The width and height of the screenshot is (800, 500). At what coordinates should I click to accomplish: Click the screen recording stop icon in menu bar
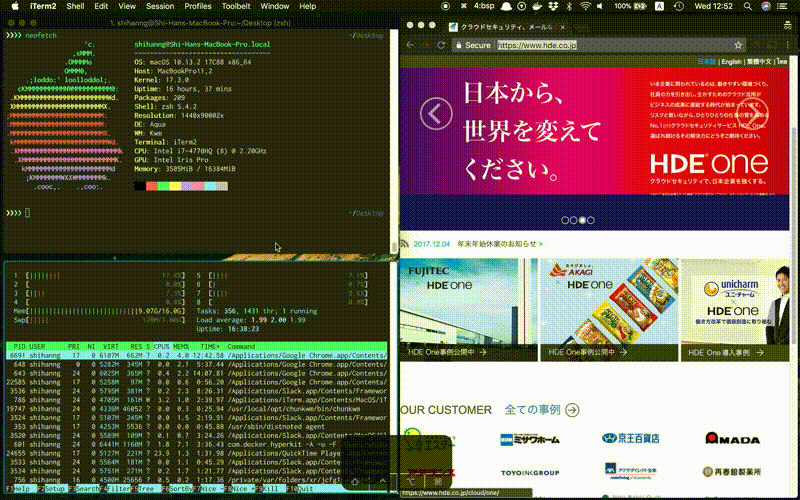445,6
